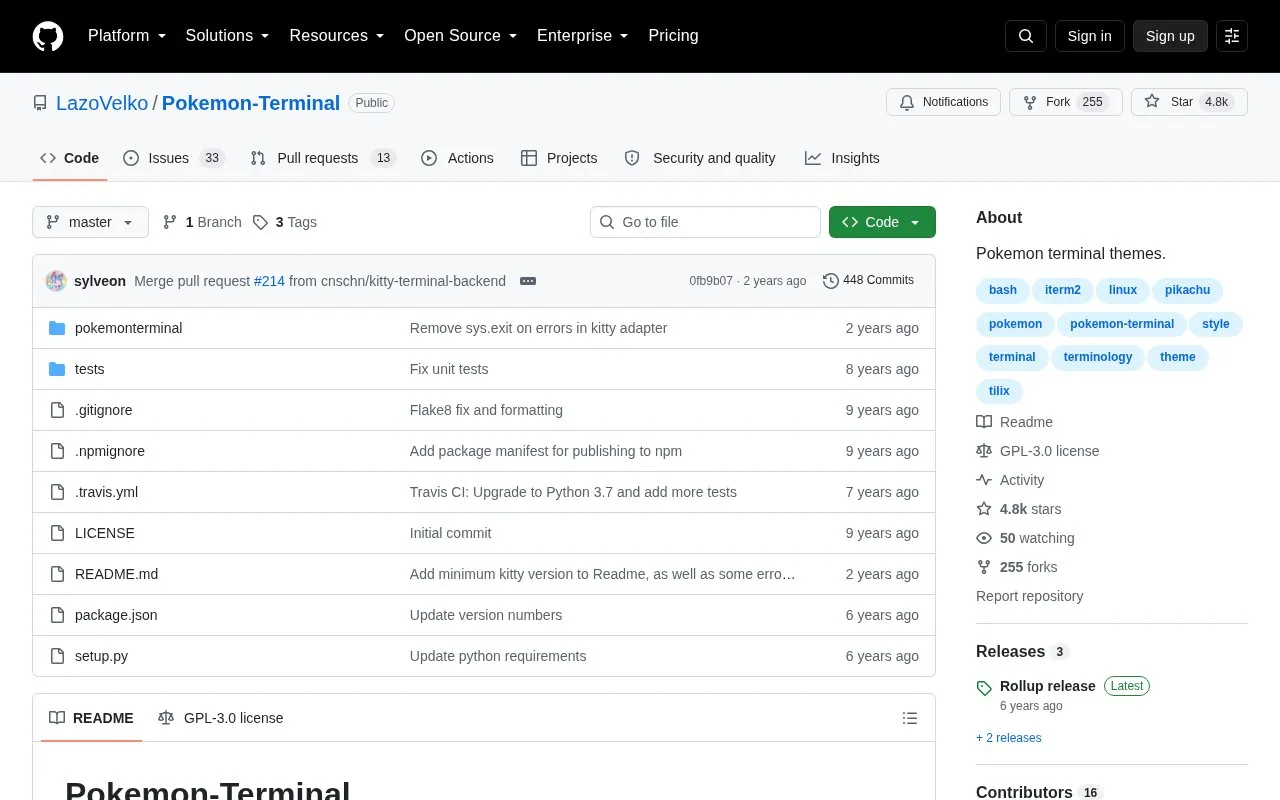Click sylveon's avatar image
Viewport: 1280px width, 800px height.
click(x=56, y=281)
